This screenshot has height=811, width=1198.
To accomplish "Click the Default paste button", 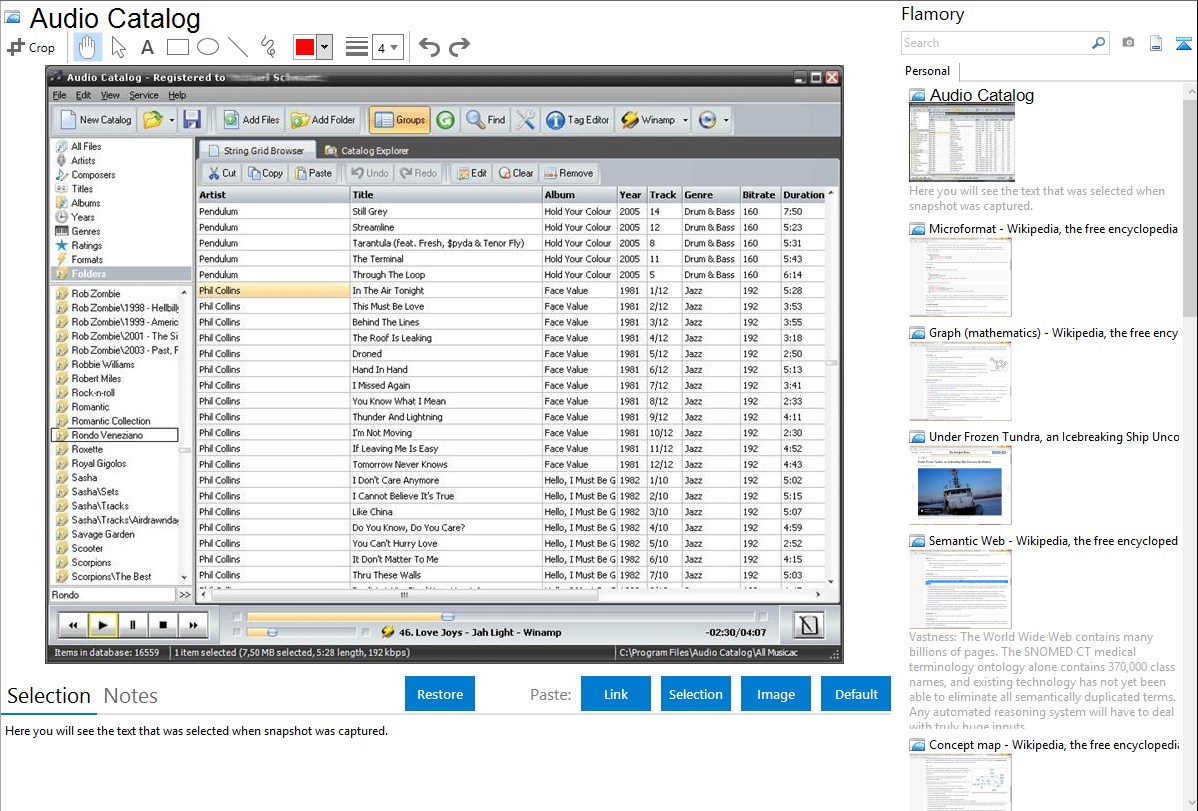I will coord(856,694).
